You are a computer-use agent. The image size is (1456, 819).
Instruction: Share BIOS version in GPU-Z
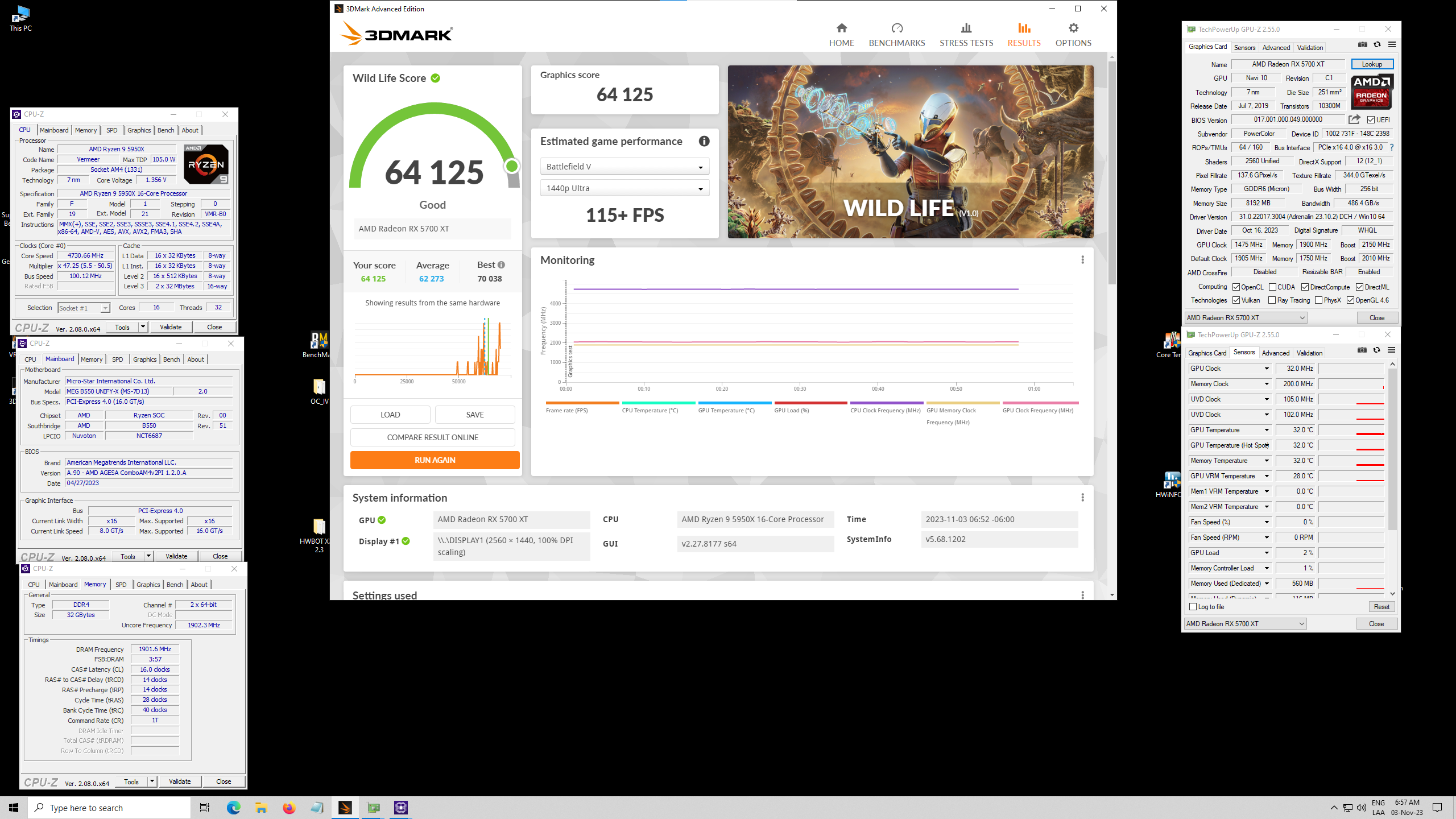1354,119
